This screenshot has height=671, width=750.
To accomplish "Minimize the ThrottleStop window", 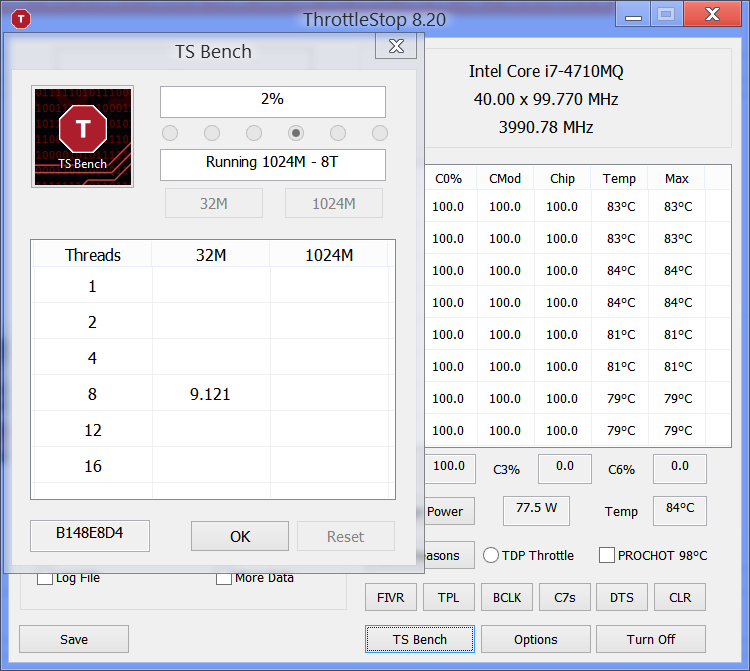I will tap(633, 14).
